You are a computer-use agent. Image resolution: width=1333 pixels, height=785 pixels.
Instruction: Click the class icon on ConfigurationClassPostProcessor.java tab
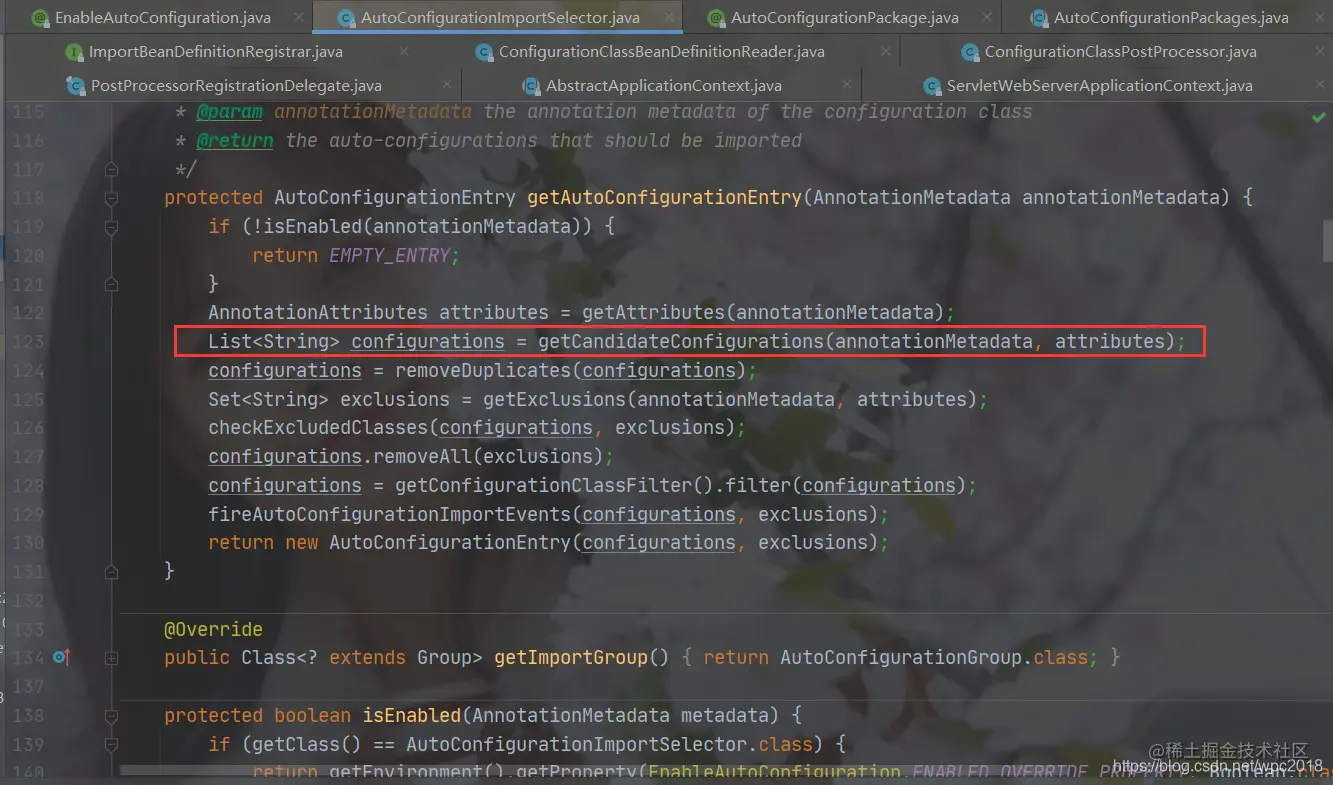point(969,52)
